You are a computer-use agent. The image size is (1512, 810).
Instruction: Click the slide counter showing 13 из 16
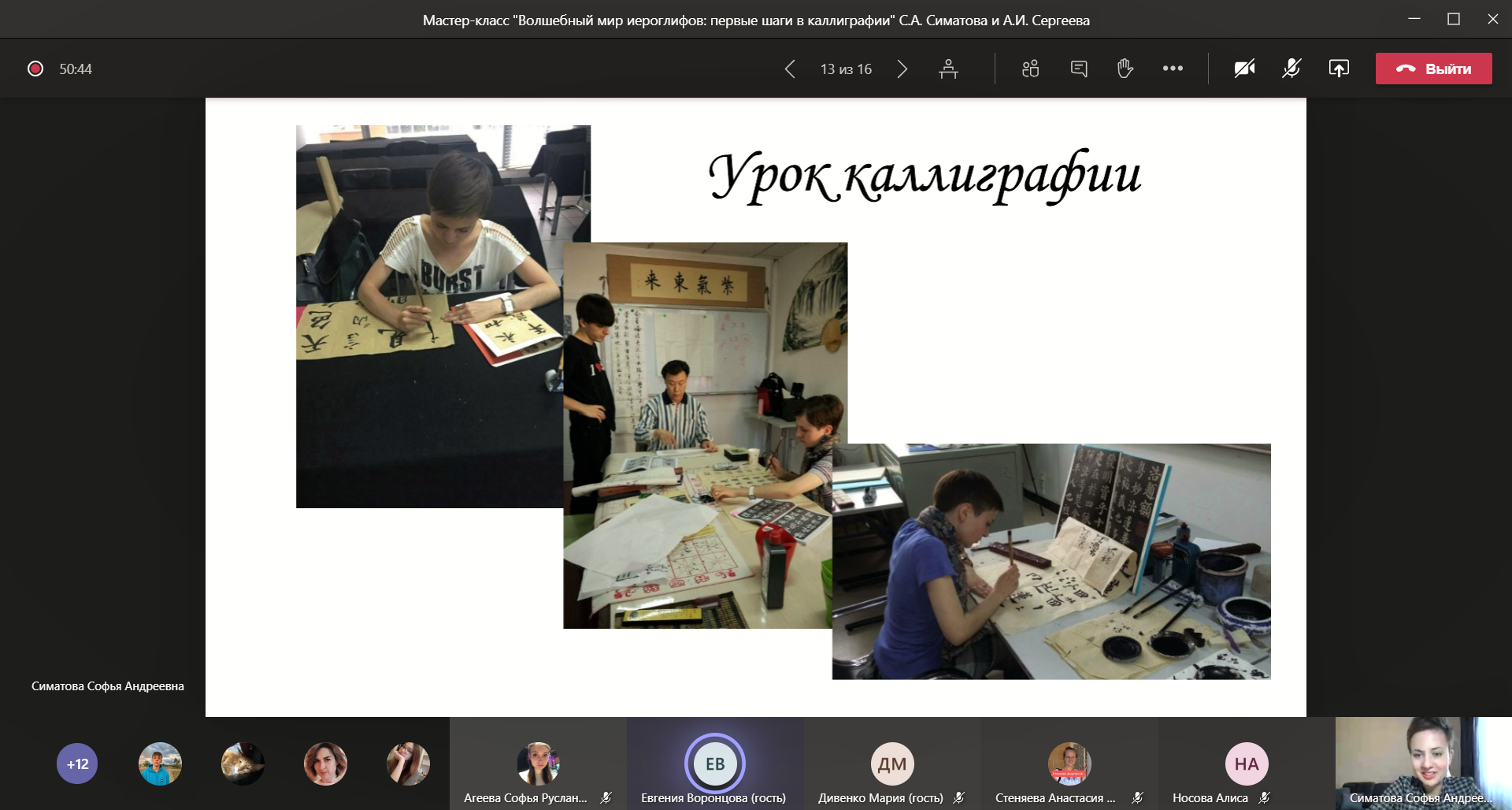[846, 69]
